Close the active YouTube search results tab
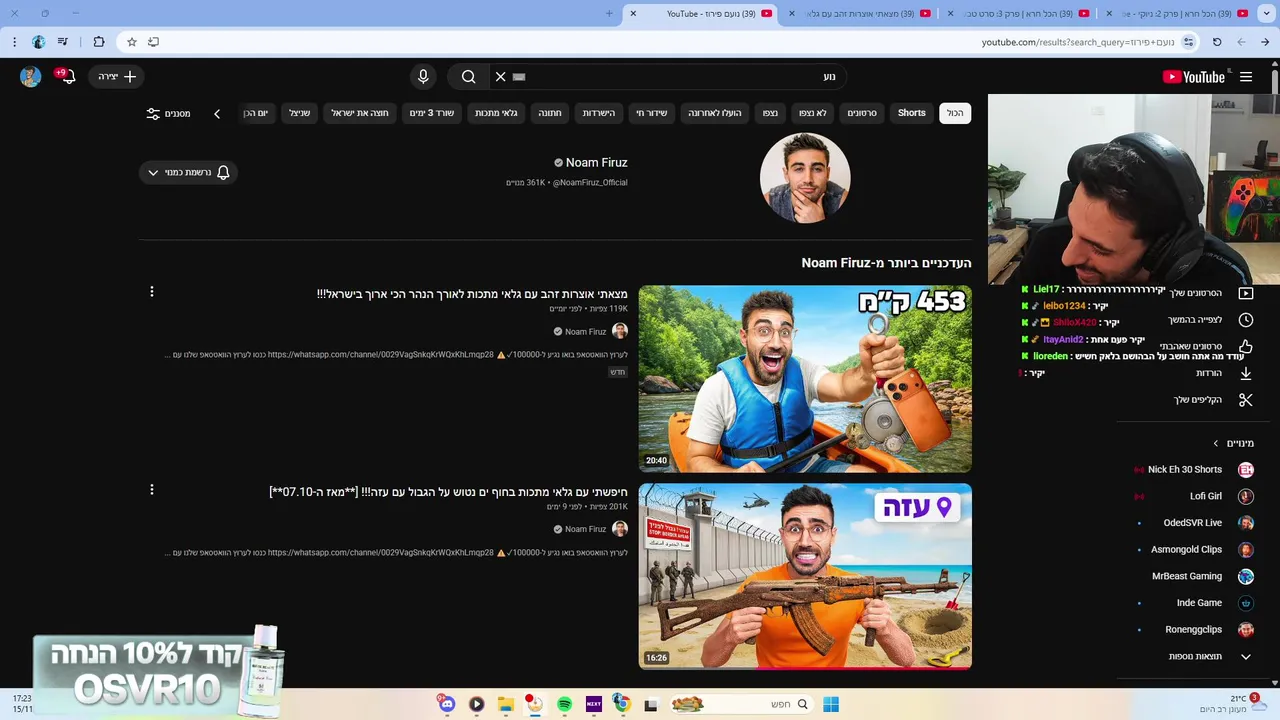This screenshot has width=1280, height=720. point(633,13)
